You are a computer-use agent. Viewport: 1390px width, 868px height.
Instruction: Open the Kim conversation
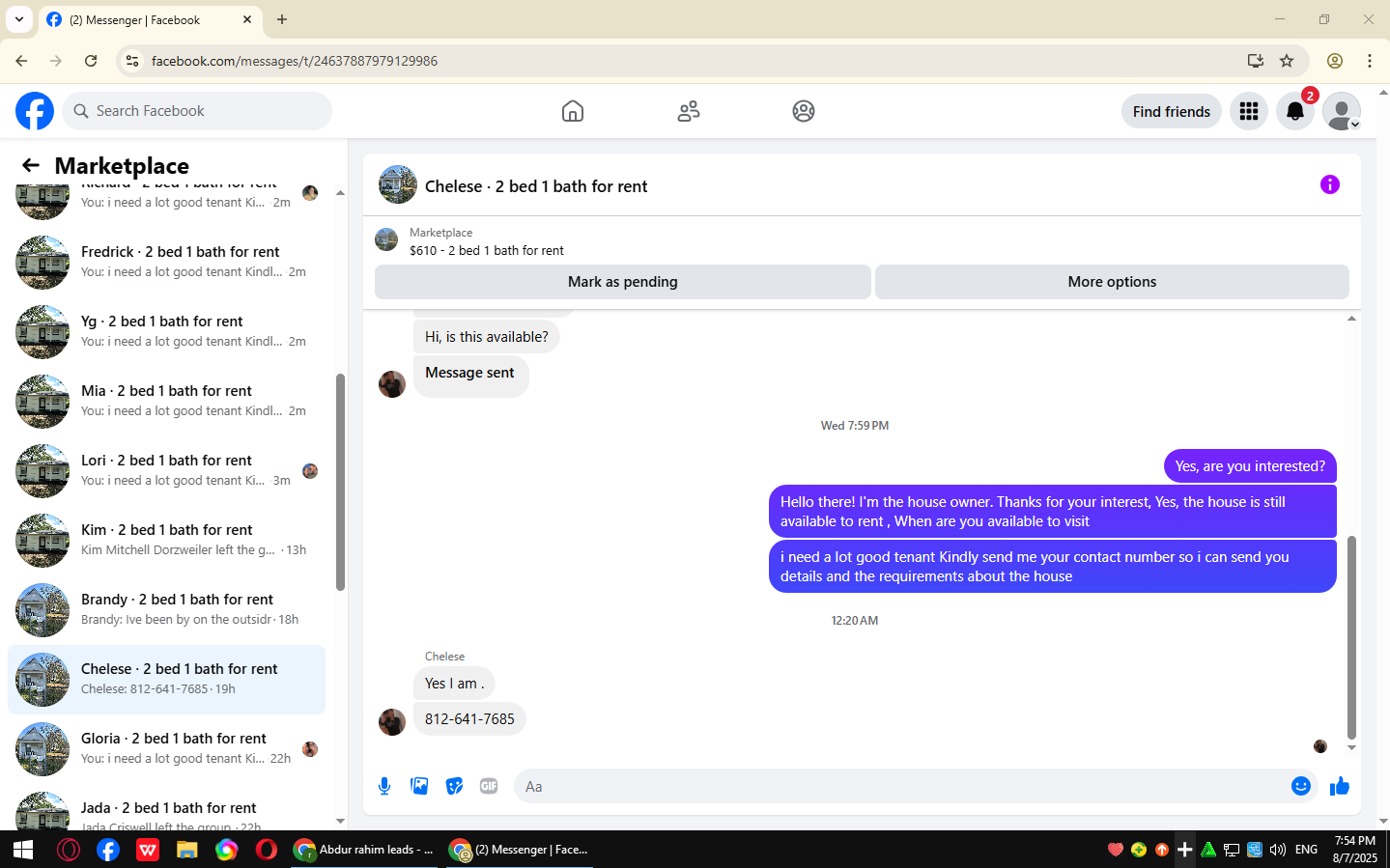click(166, 541)
